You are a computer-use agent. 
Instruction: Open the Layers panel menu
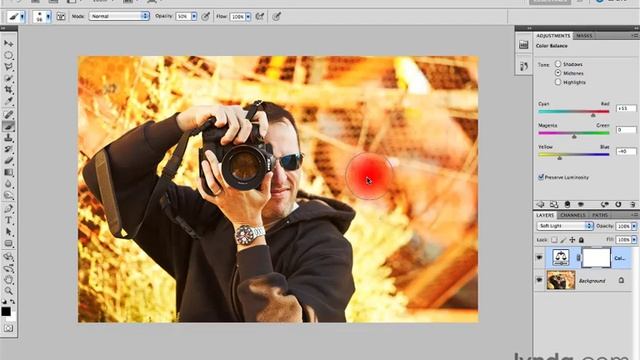click(x=635, y=215)
